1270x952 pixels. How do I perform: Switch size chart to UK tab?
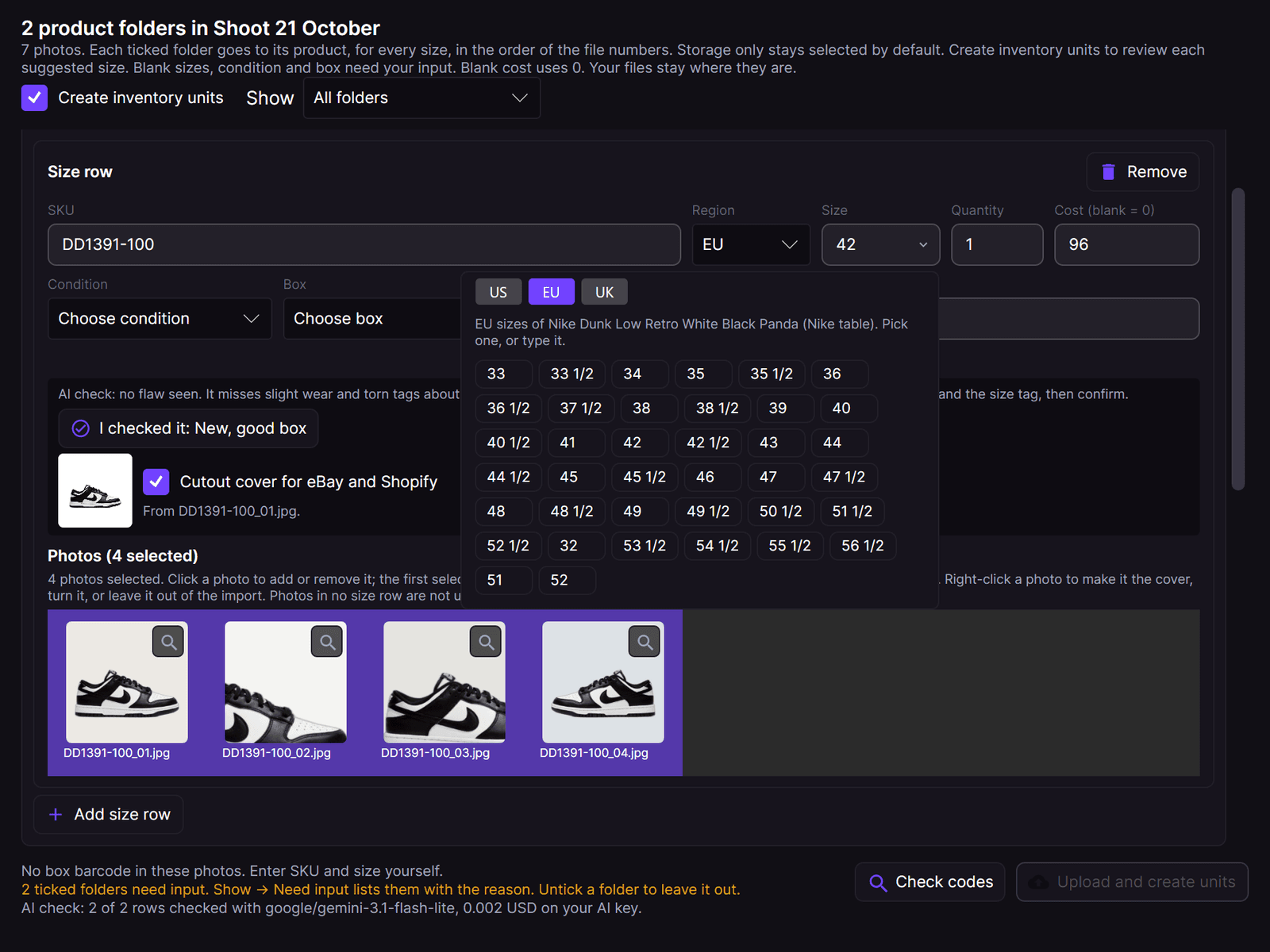point(604,292)
